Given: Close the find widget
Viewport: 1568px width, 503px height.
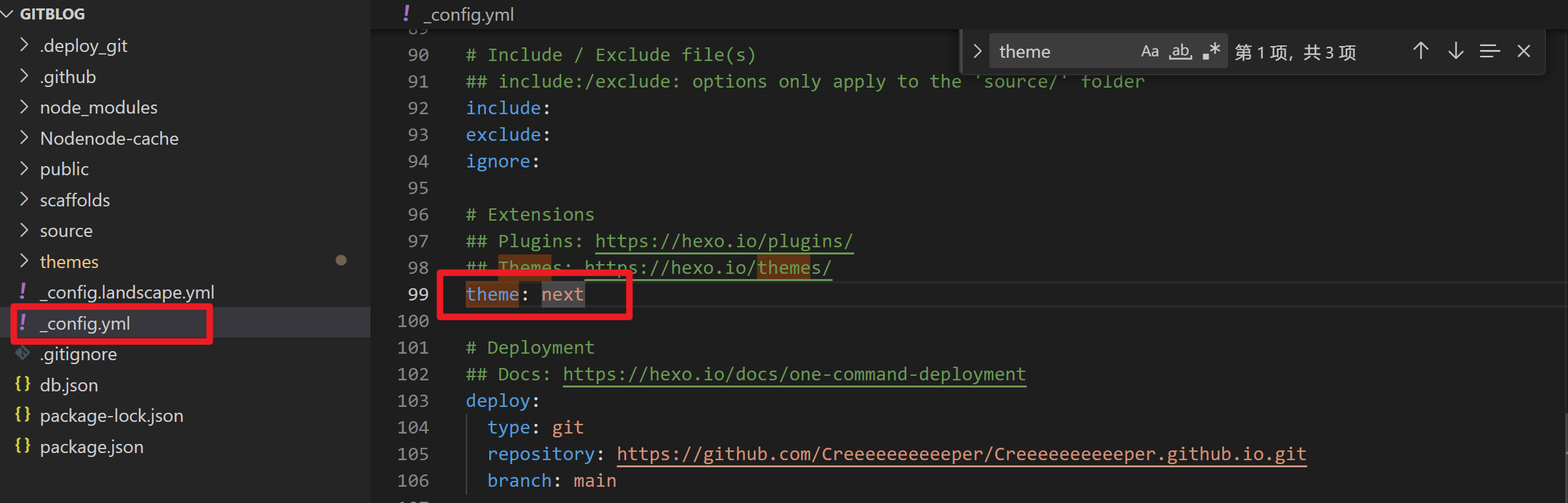Looking at the screenshot, I should (x=1524, y=51).
